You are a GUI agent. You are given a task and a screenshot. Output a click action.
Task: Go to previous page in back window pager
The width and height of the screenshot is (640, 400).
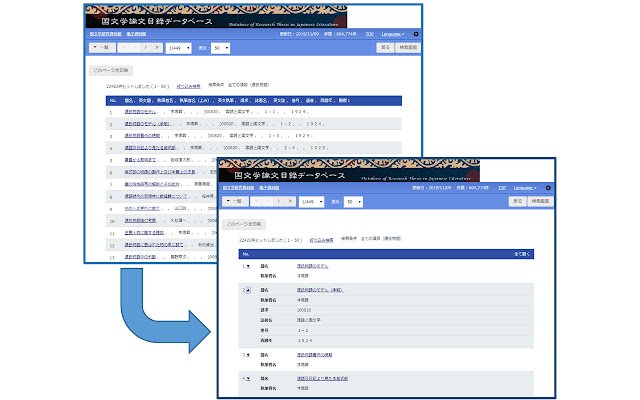[x=135, y=48]
